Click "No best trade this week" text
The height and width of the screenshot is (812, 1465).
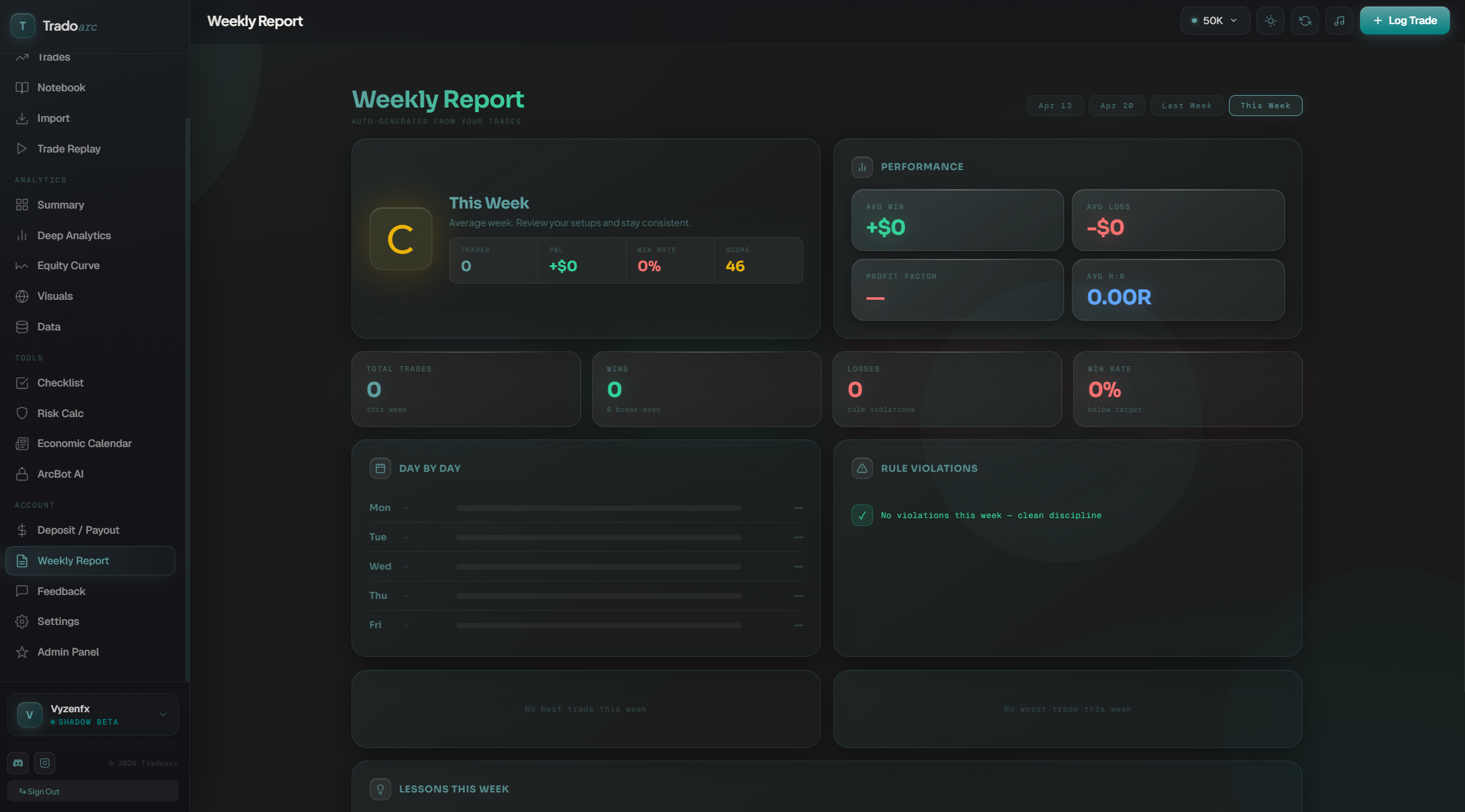(585, 709)
